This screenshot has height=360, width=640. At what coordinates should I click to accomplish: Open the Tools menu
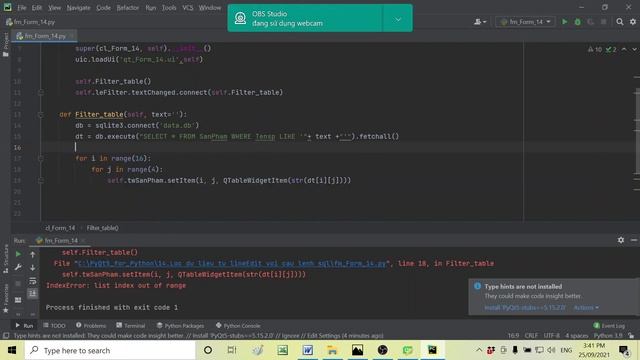tap(169, 8)
